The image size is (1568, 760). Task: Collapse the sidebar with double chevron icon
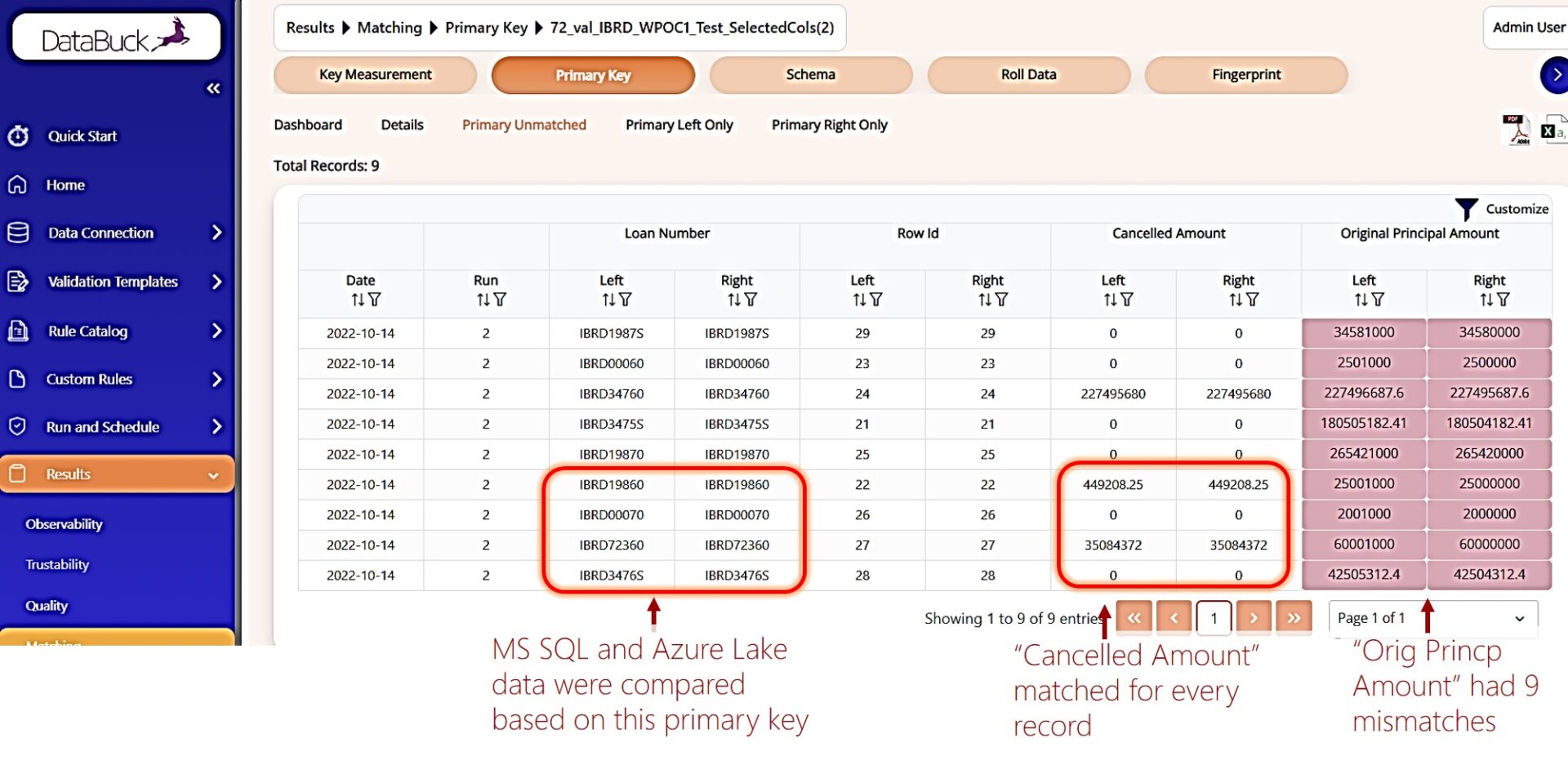pyautogui.click(x=213, y=88)
